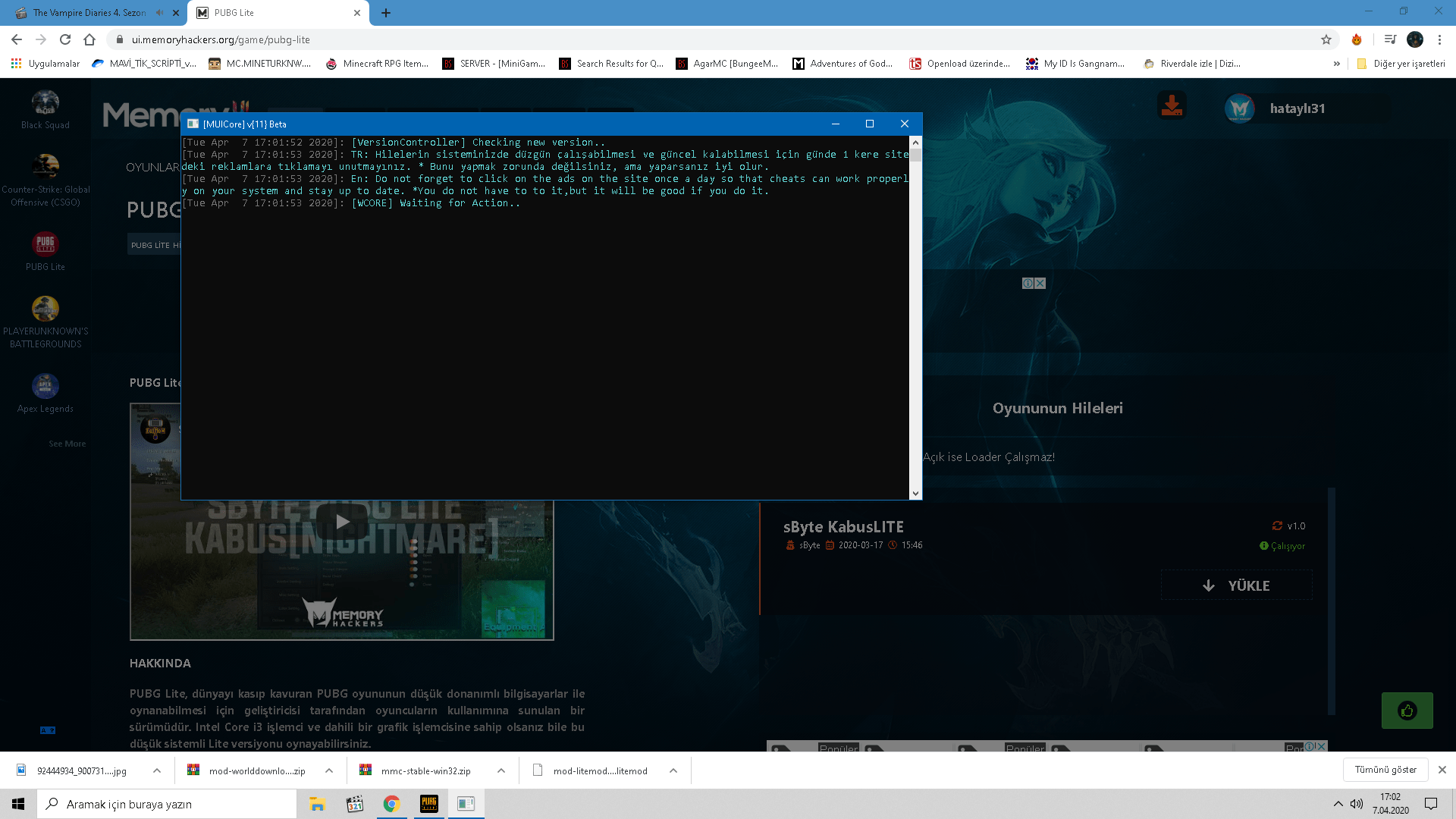
Task: Open the media control icon in the toolbar
Action: coord(1390,39)
